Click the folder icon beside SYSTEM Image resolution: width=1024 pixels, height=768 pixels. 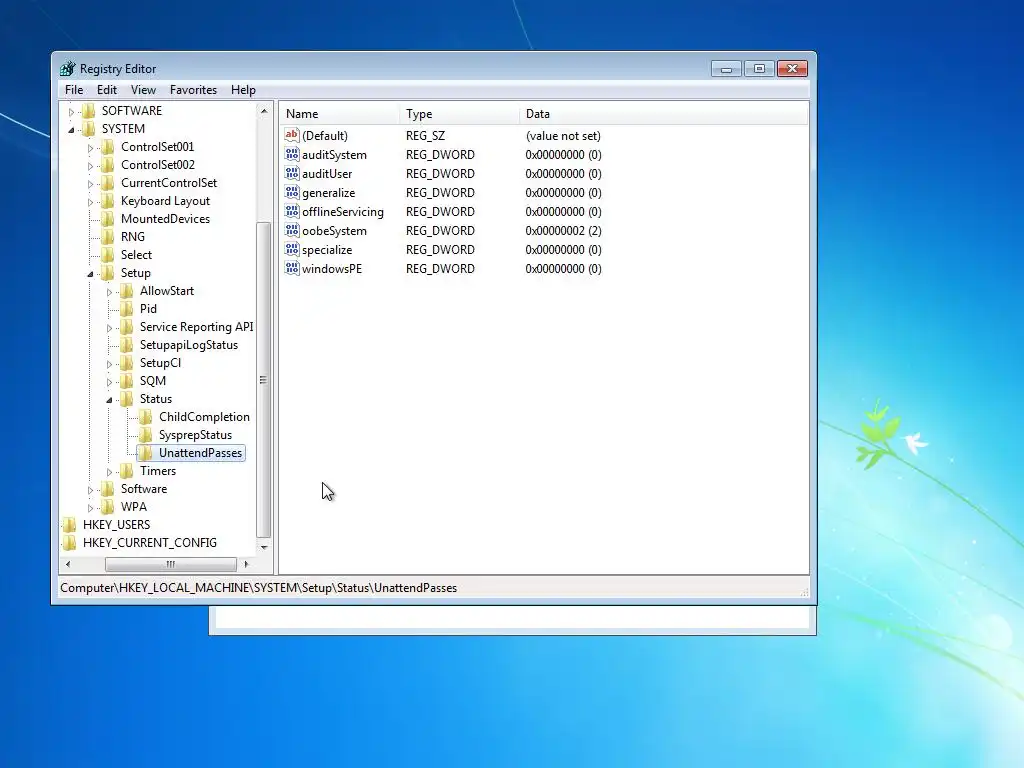(89, 129)
